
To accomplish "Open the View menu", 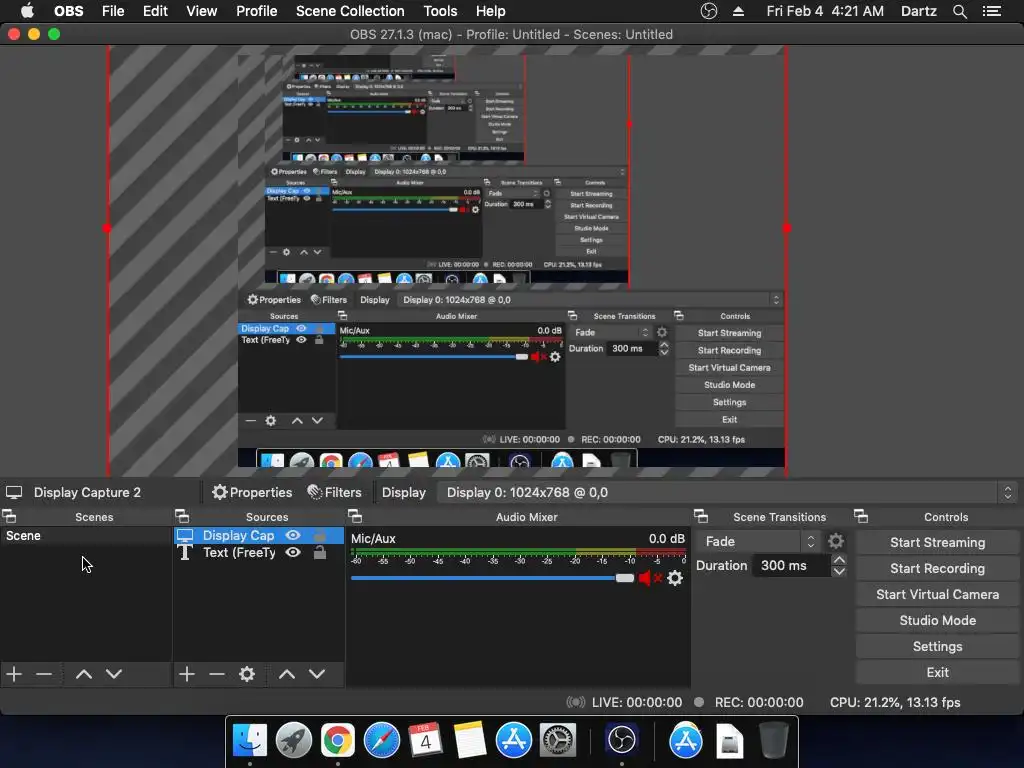I will 201,11.
